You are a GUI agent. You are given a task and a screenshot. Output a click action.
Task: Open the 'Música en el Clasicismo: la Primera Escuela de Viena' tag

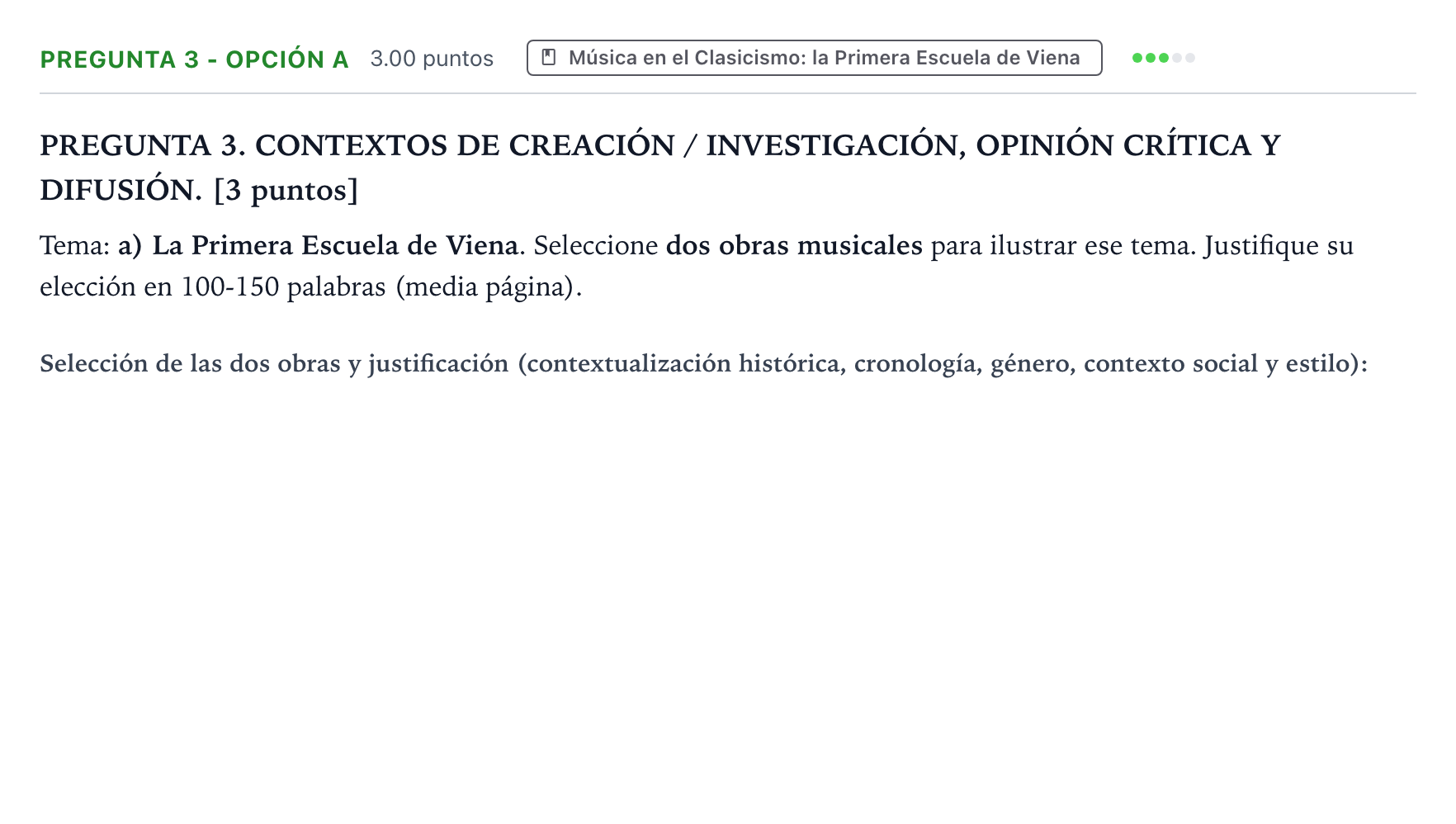point(815,58)
